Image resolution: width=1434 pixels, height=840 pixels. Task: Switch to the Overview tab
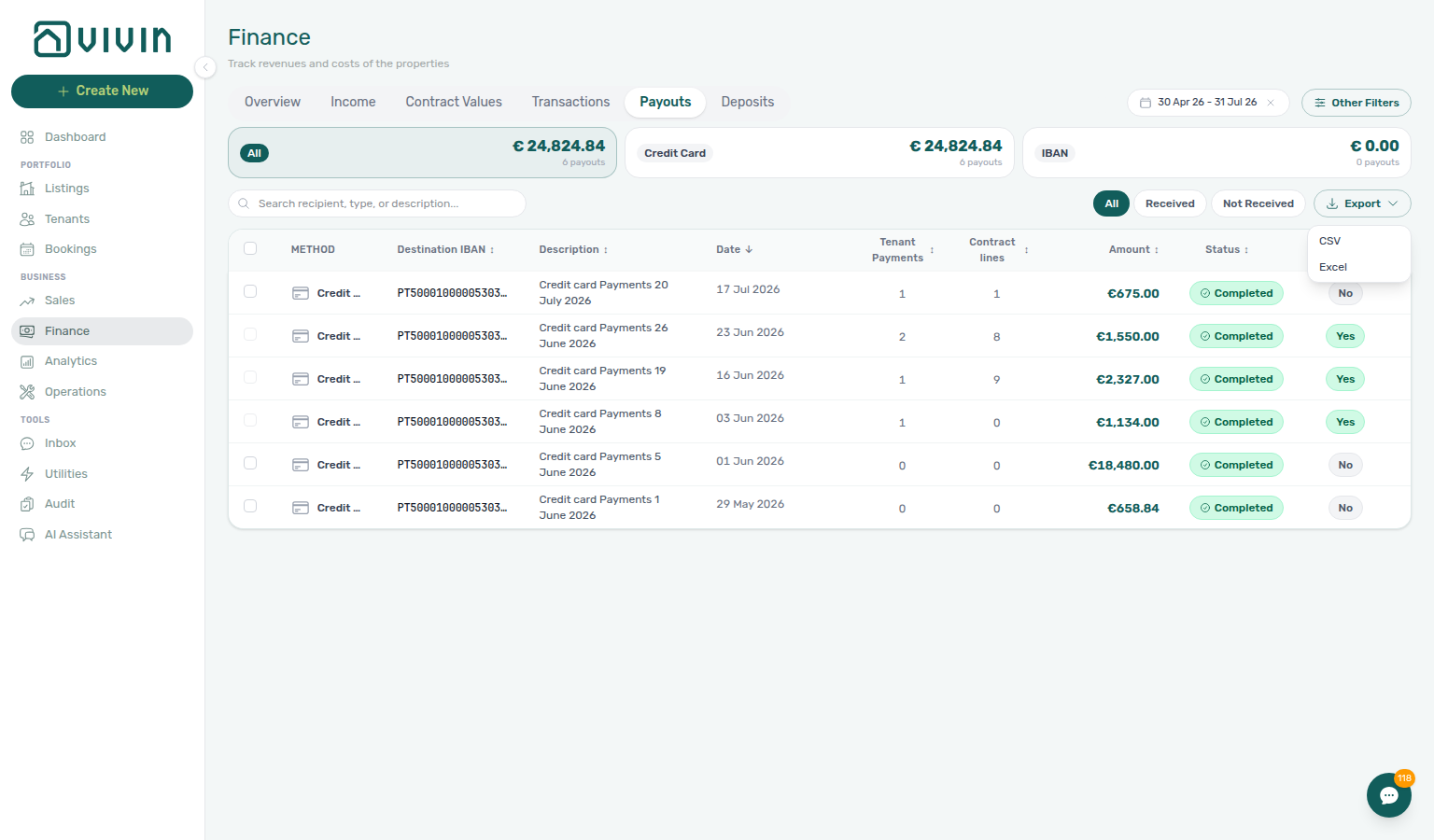[273, 102]
